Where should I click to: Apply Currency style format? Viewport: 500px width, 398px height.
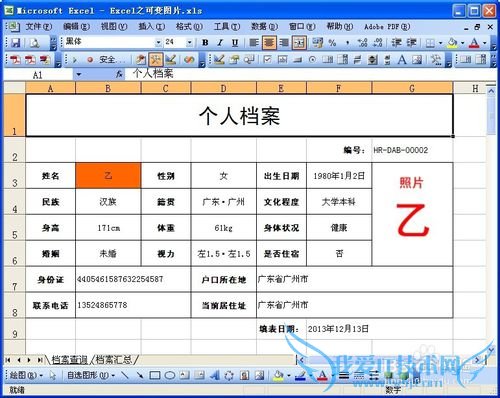(x=317, y=42)
